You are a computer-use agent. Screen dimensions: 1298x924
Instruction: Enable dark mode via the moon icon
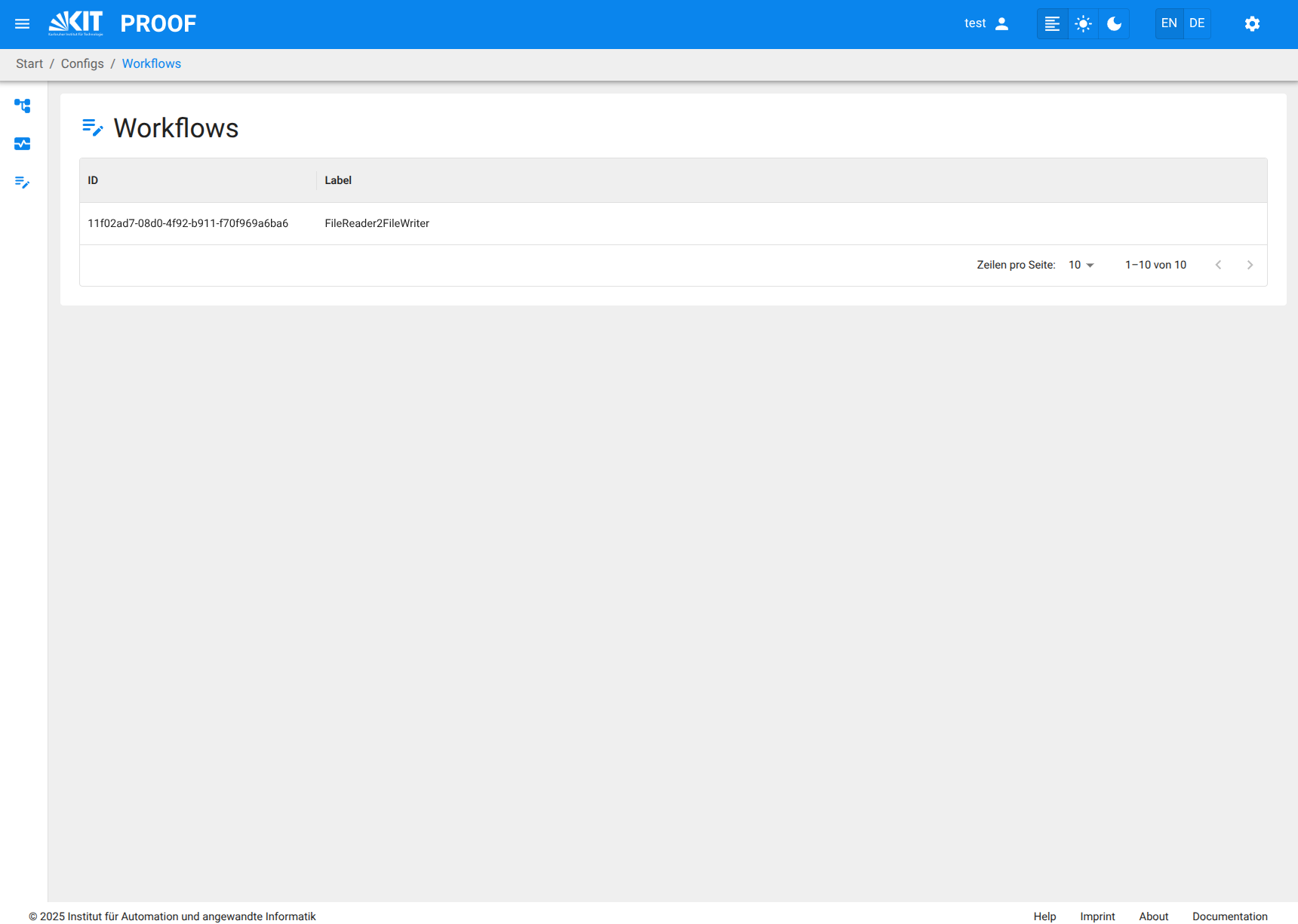tap(1113, 23)
